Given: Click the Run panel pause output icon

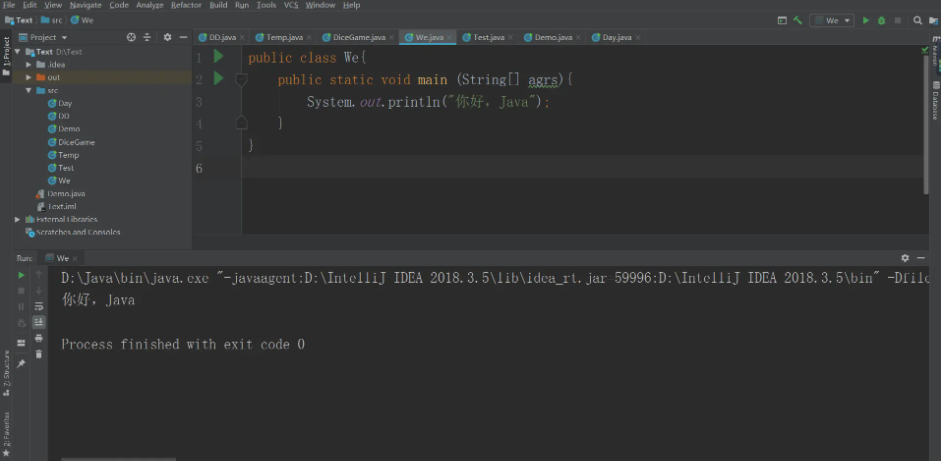Looking at the screenshot, I should pos(22,307).
